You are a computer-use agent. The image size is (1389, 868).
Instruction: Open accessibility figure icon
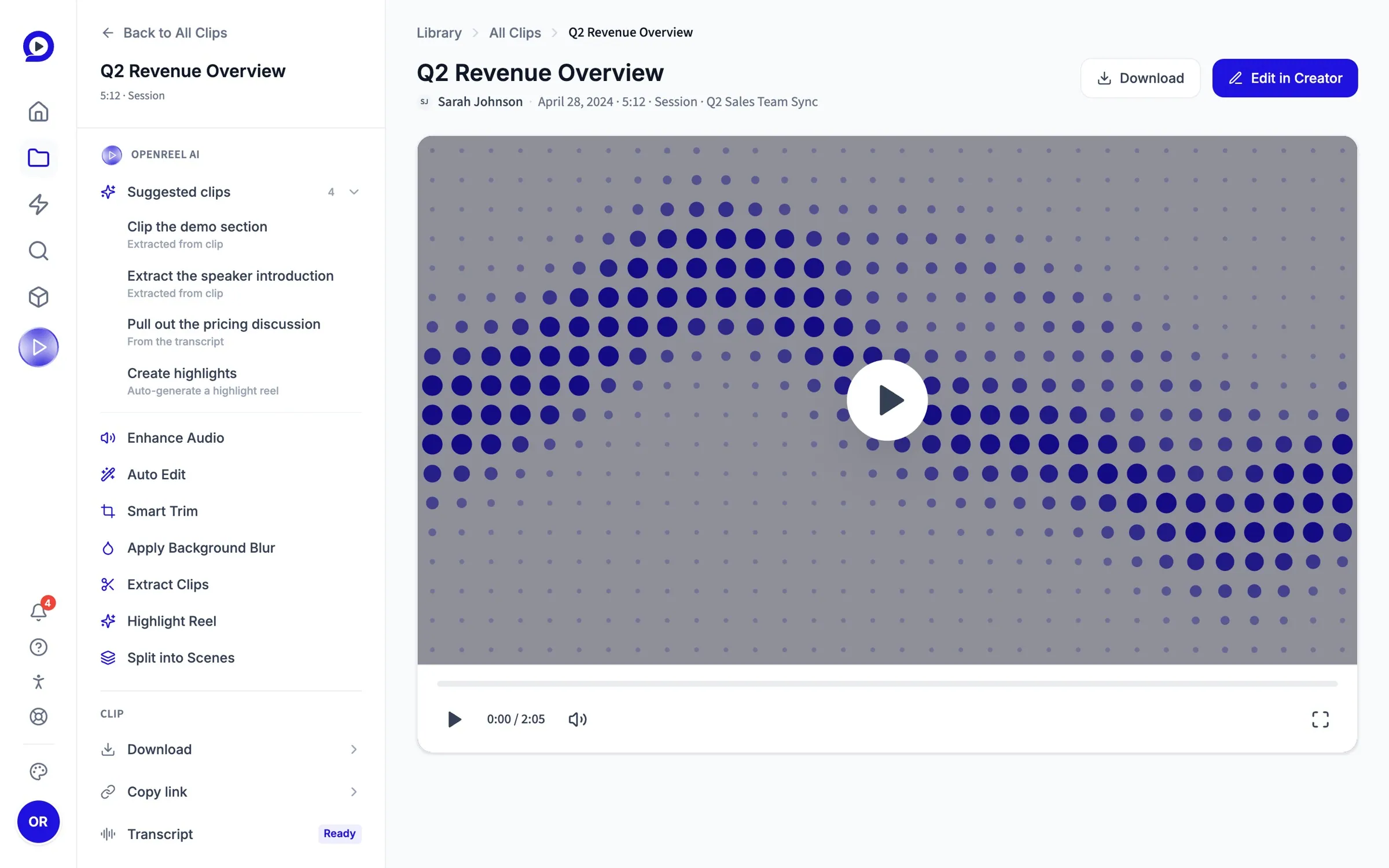pos(38,682)
